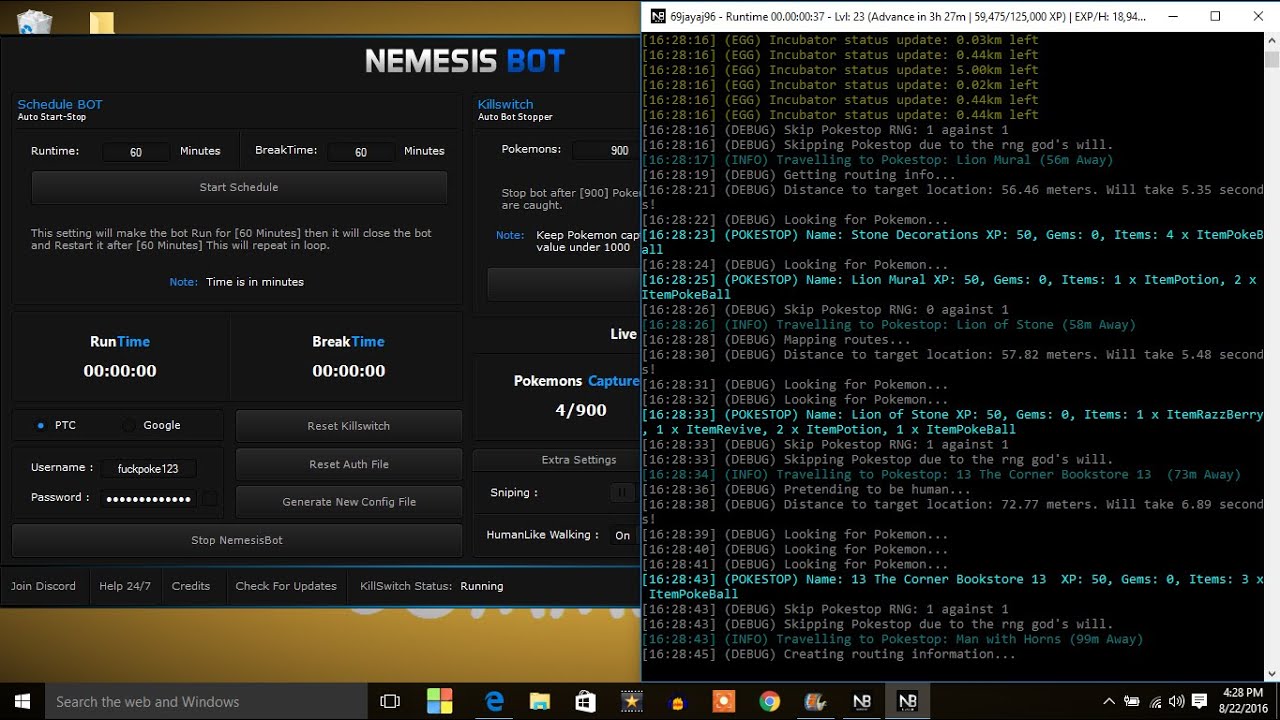Click the Windows search box
This screenshot has height=720, width=1280.
tap(205, 702)
